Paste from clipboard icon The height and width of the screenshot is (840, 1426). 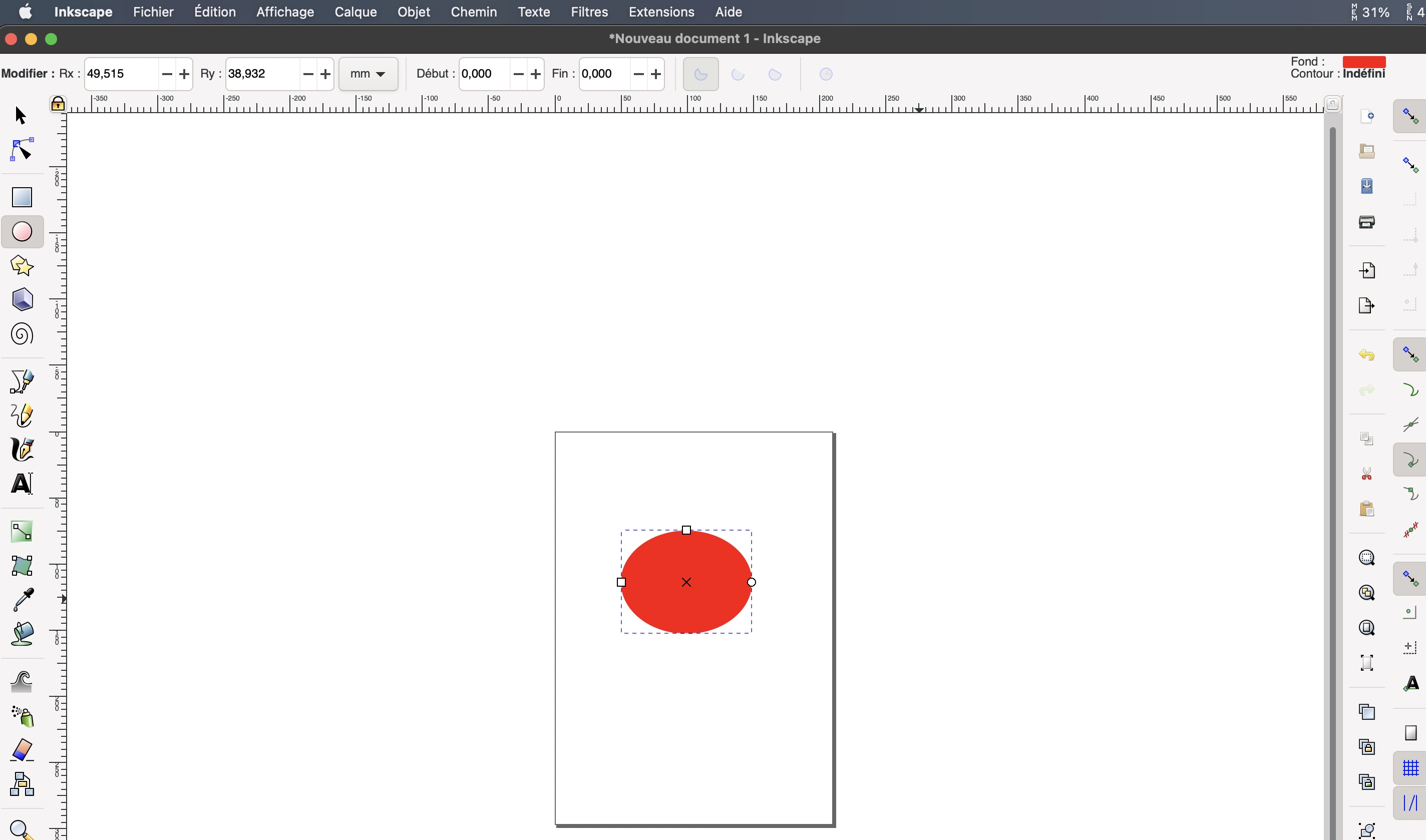click(1366, 509)
